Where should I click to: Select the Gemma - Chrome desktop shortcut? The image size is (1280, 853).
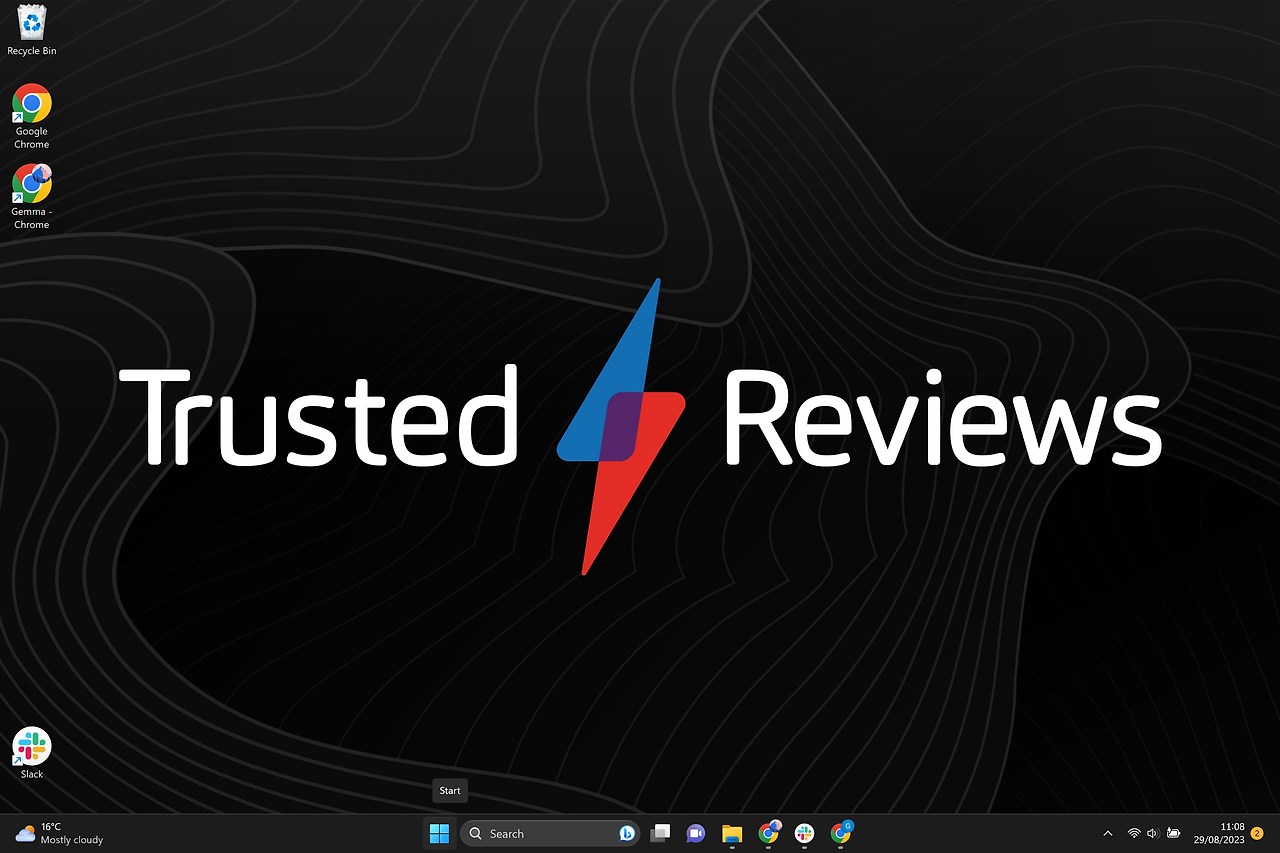click(32, 197)
